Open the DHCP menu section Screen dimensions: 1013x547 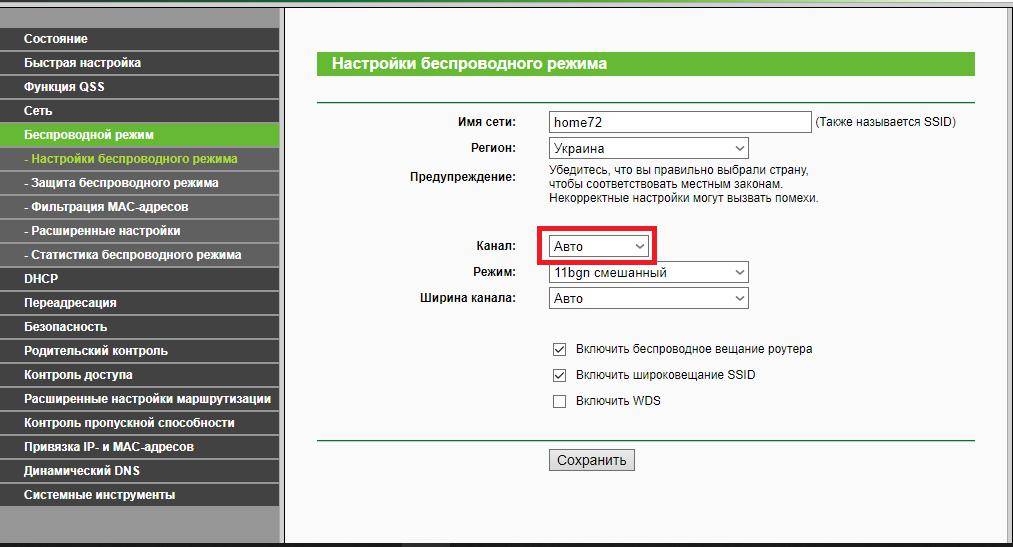coord(41,279)
